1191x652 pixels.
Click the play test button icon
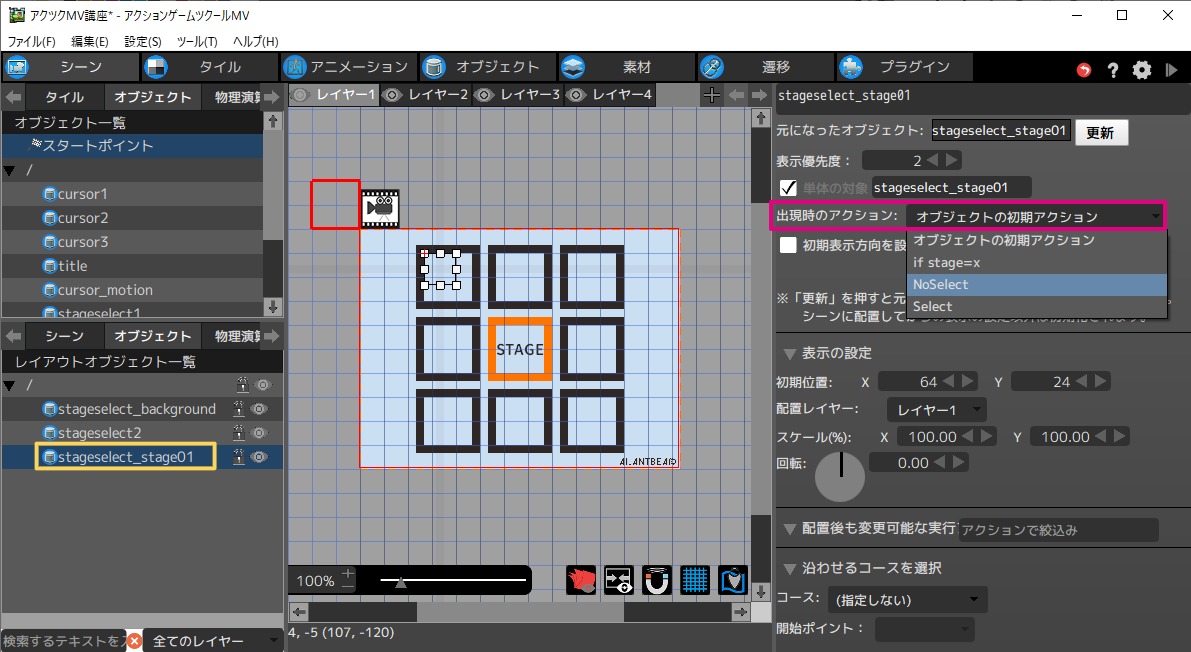coord(1172,70)
